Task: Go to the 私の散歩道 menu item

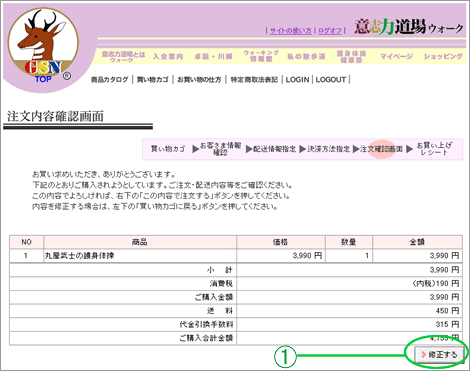Action: click(306, 57)
